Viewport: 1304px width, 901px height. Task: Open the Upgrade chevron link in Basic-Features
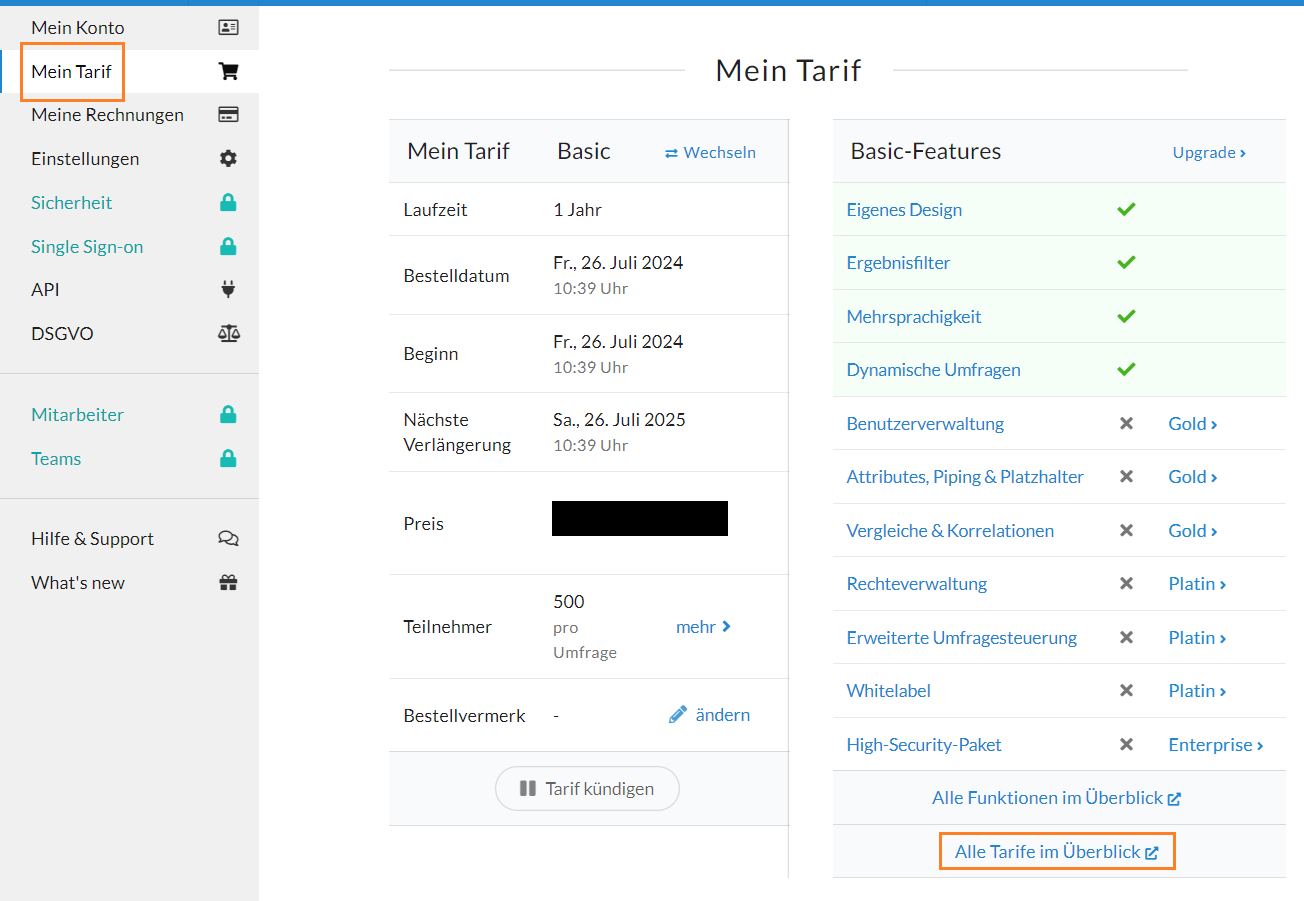1209,152
